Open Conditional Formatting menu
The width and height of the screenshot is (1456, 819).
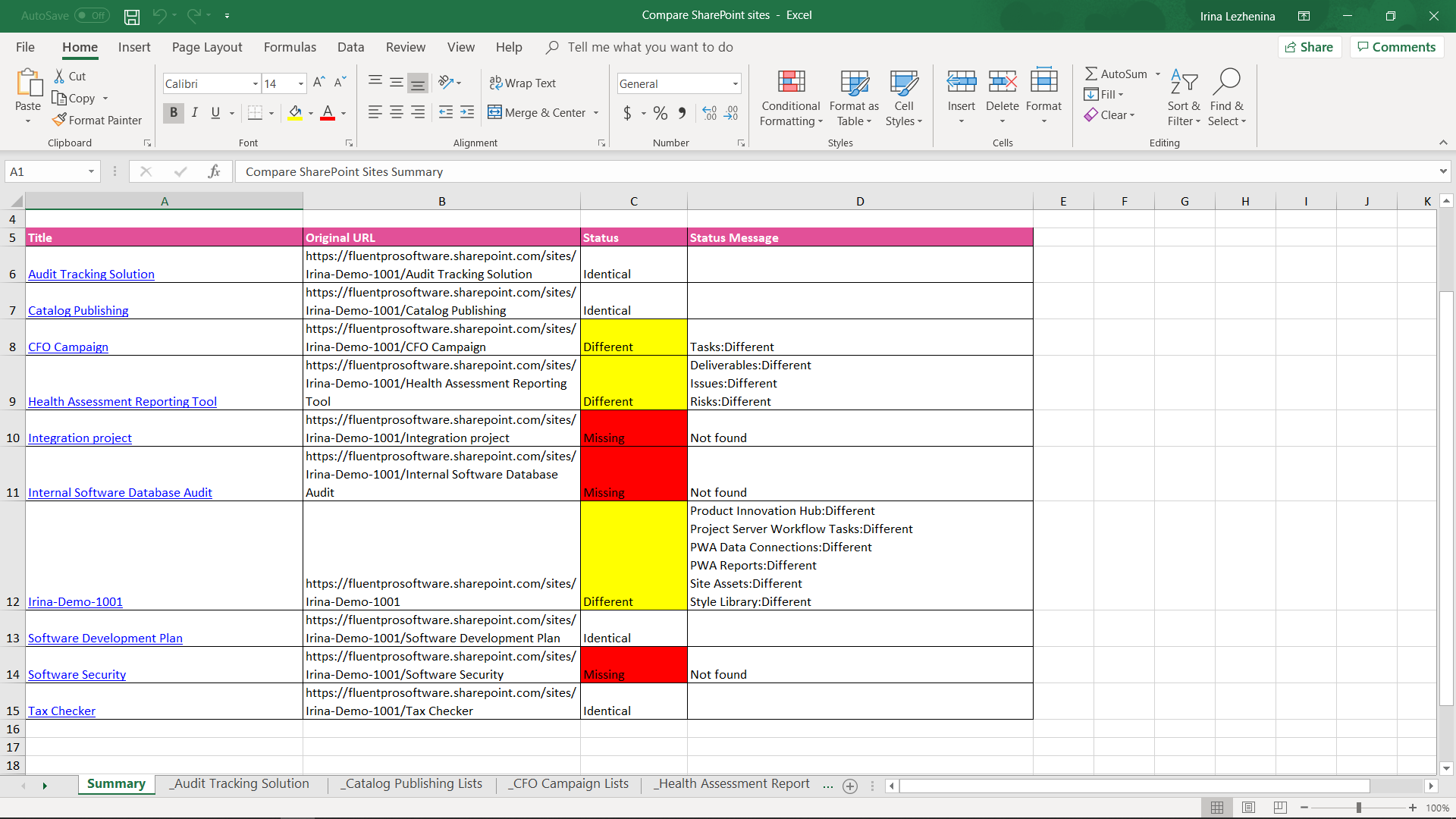[x=791, y=99]
